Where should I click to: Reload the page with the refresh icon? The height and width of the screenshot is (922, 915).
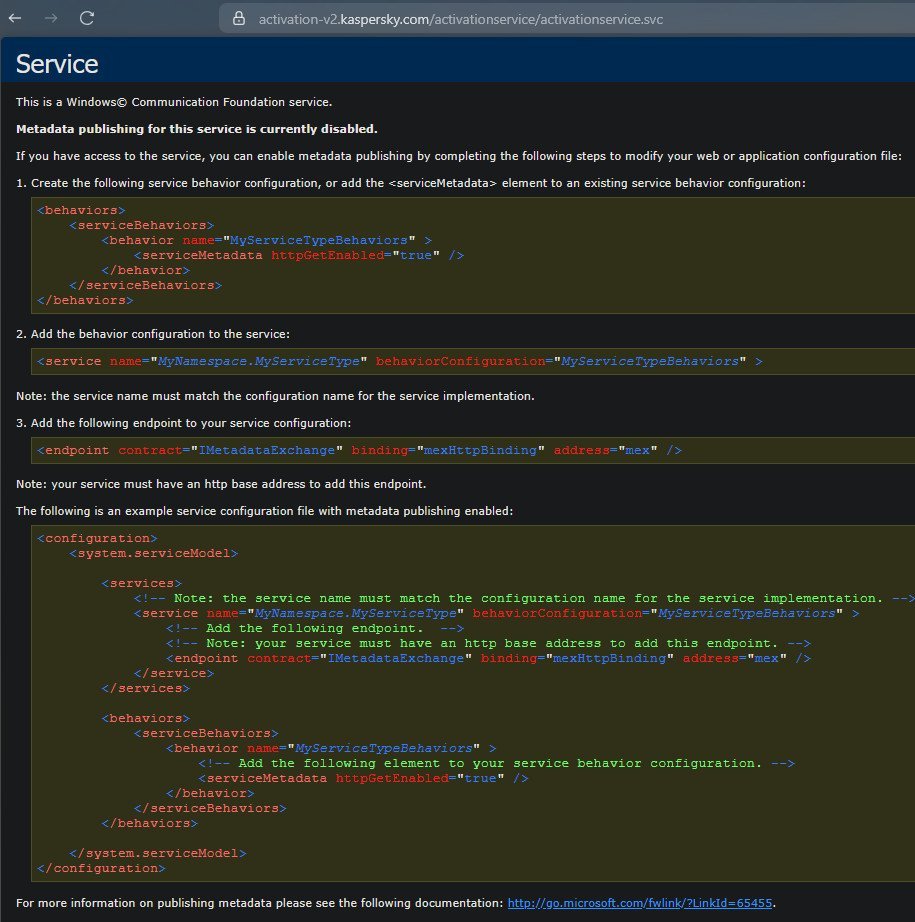(x=87, y=18)
